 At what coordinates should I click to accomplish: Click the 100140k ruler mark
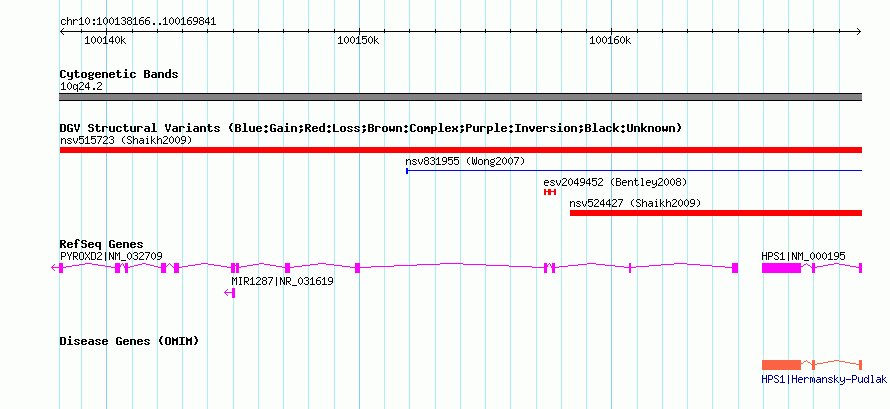(105, 41)
